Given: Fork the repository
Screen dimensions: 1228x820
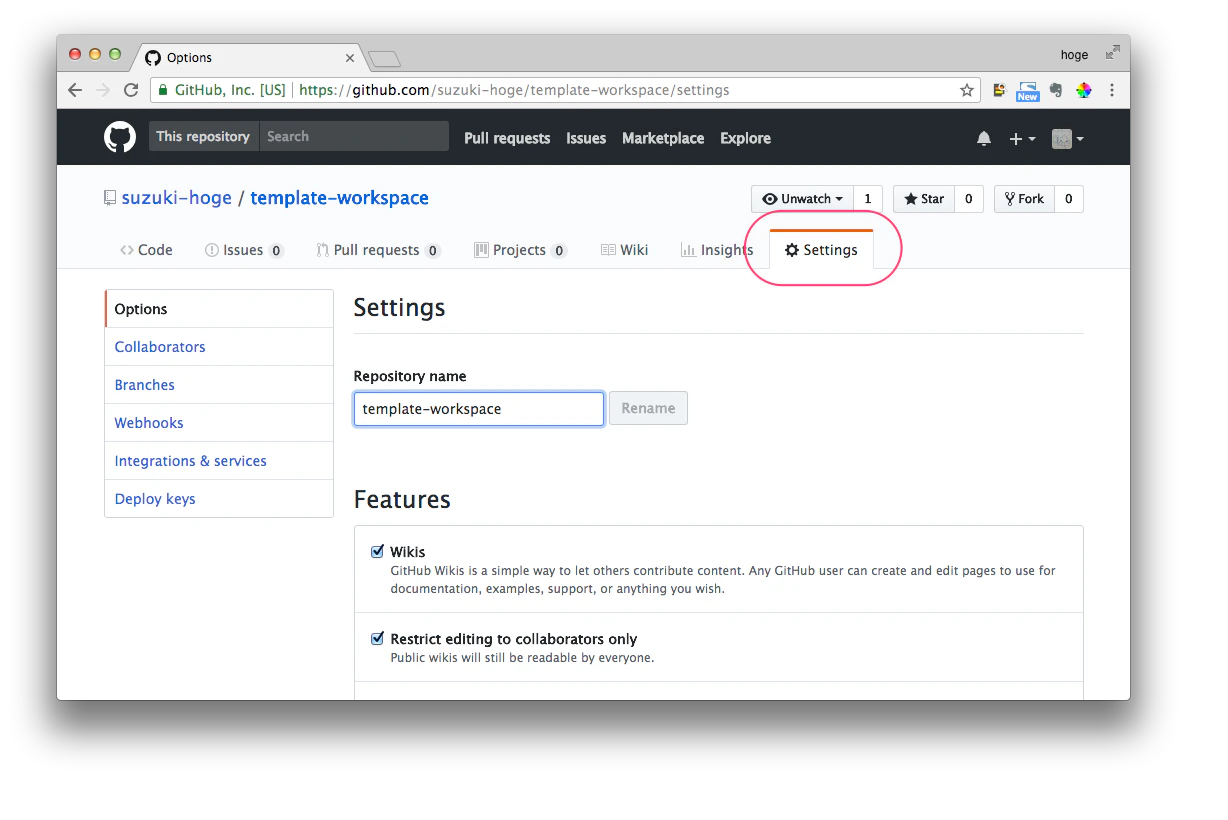Looking at the screenshot, I should point(1024,199).
